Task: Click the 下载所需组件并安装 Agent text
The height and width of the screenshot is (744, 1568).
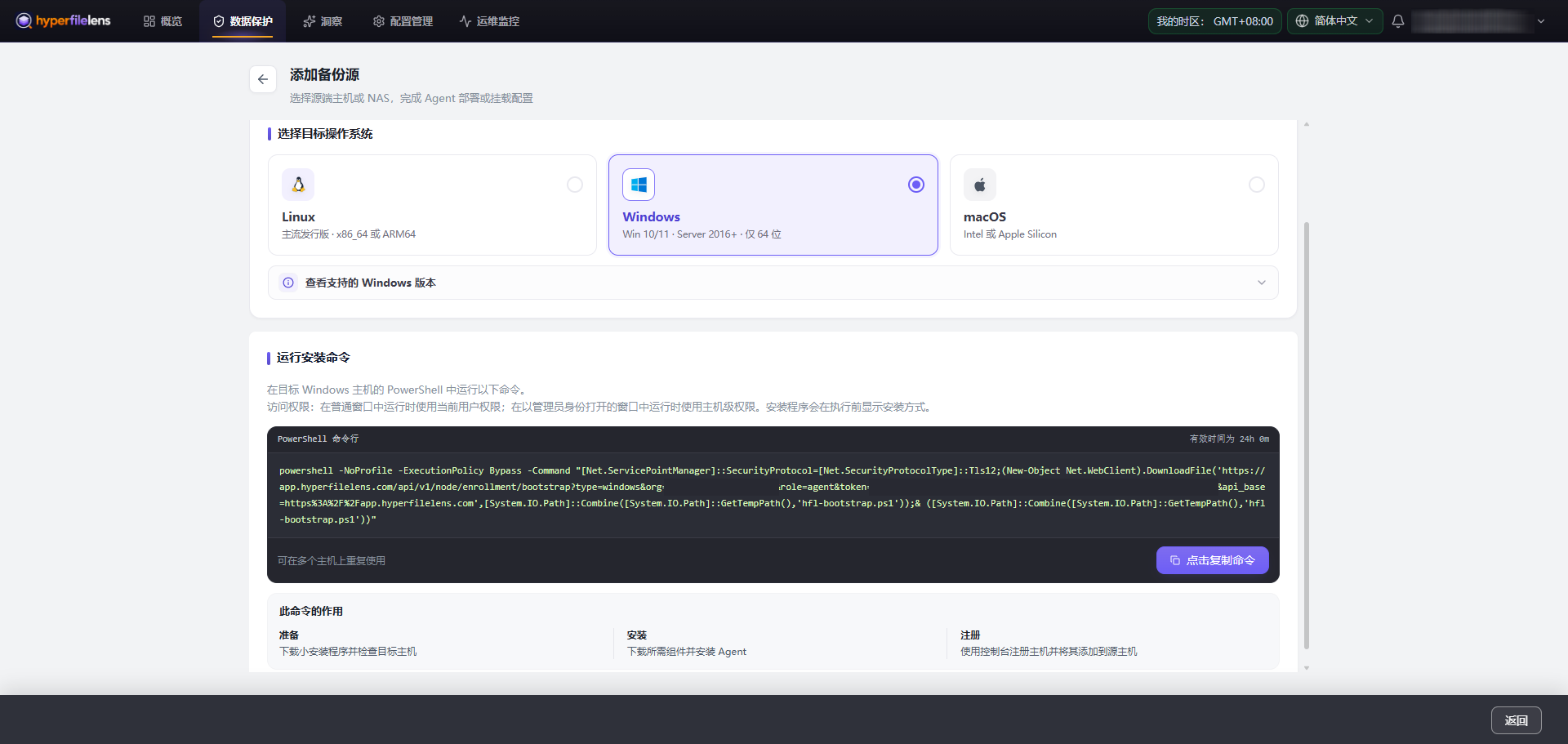Action: pos(687,652)
